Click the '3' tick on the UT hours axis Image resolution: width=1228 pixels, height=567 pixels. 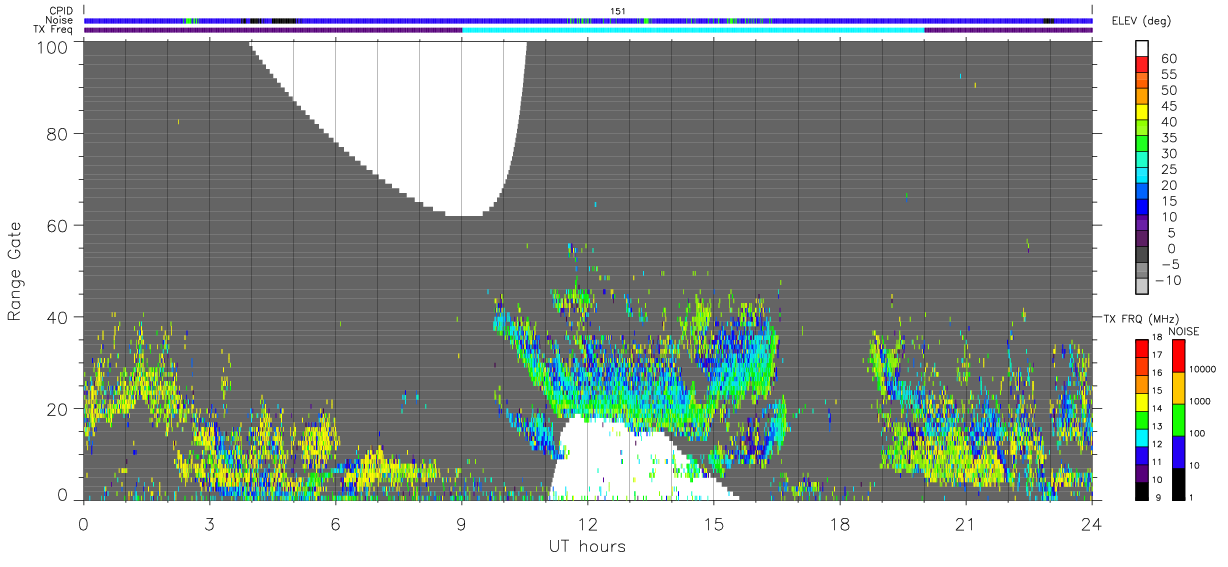pos(209,524)
